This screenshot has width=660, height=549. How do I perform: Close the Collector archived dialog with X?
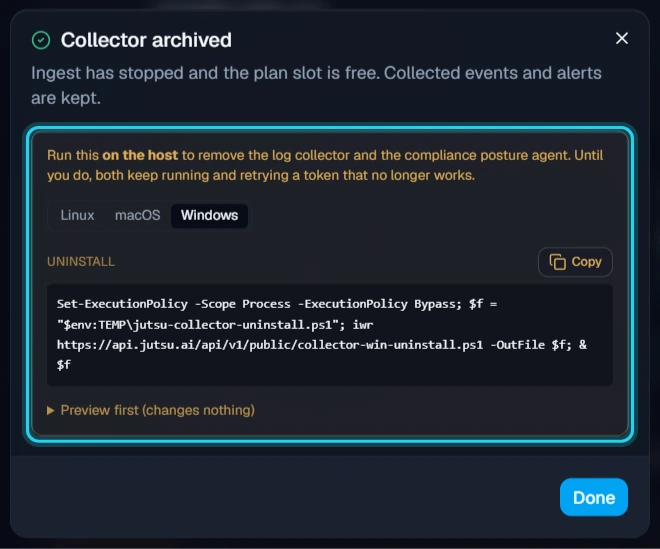622,38
